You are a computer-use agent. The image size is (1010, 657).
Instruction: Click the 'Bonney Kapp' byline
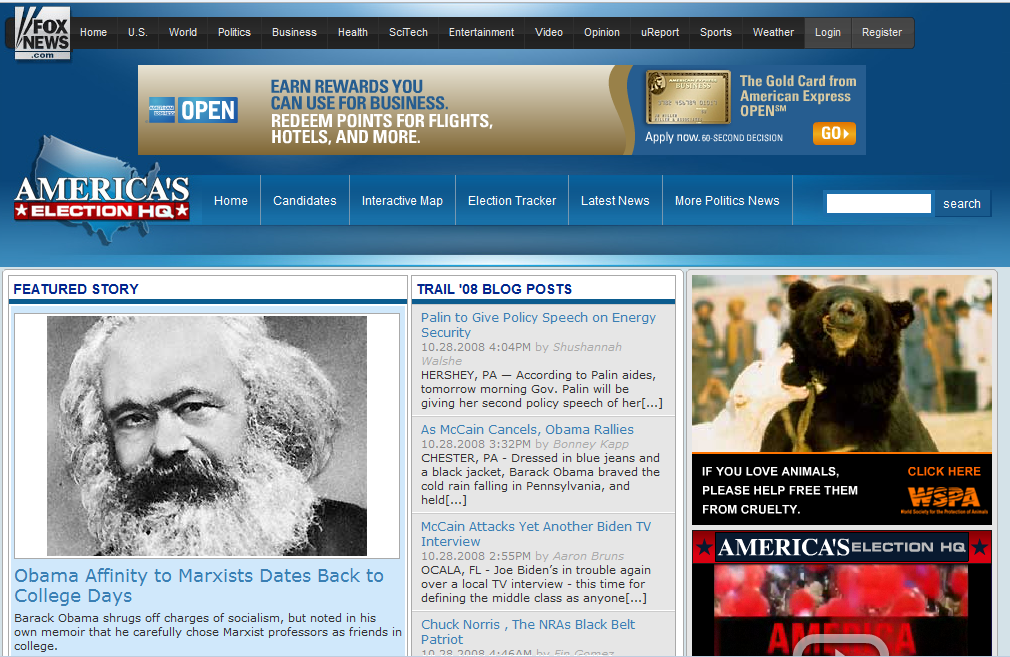tap(591, 444)
